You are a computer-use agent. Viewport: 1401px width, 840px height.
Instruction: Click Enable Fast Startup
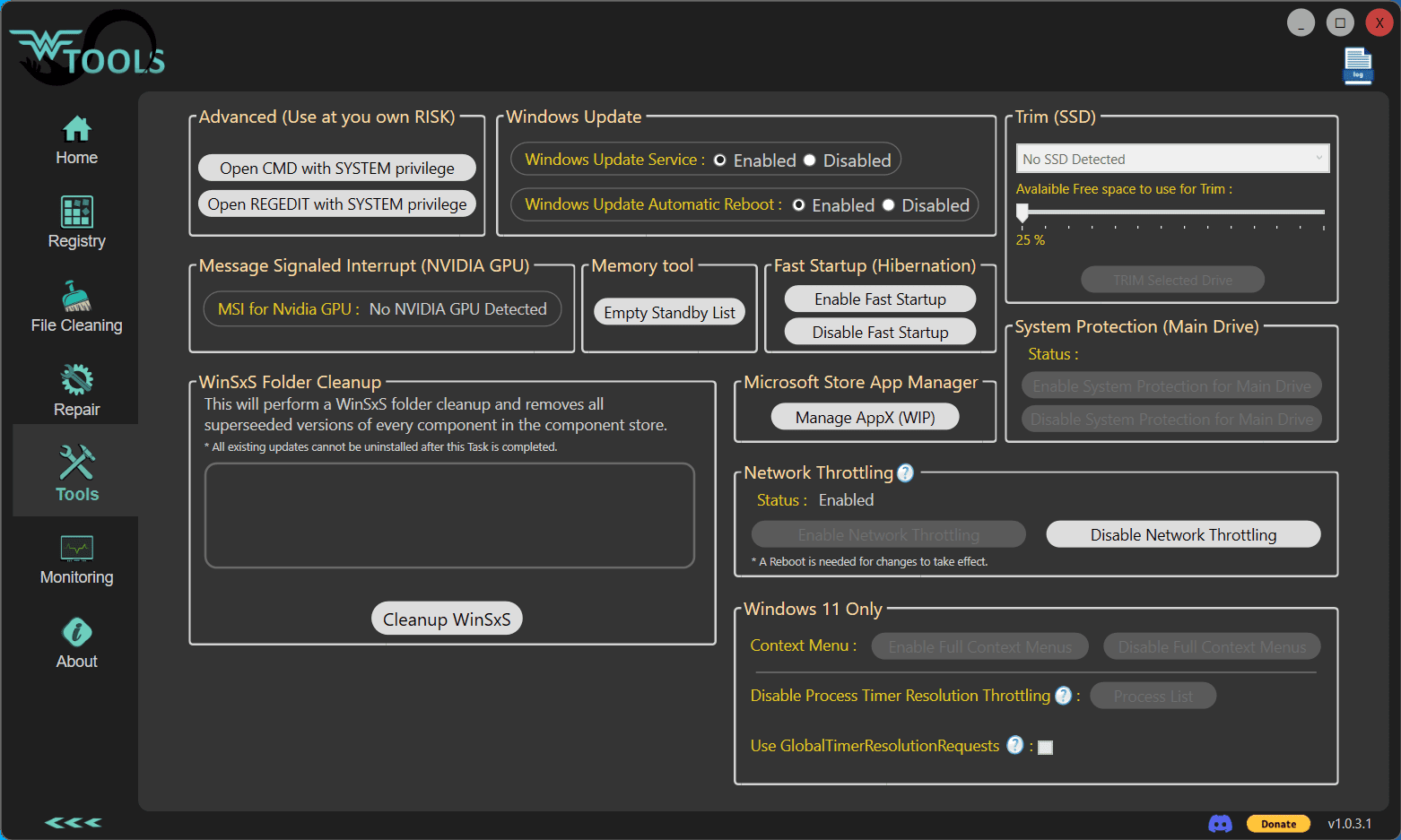pyautogui.click(x=880, y=299)
